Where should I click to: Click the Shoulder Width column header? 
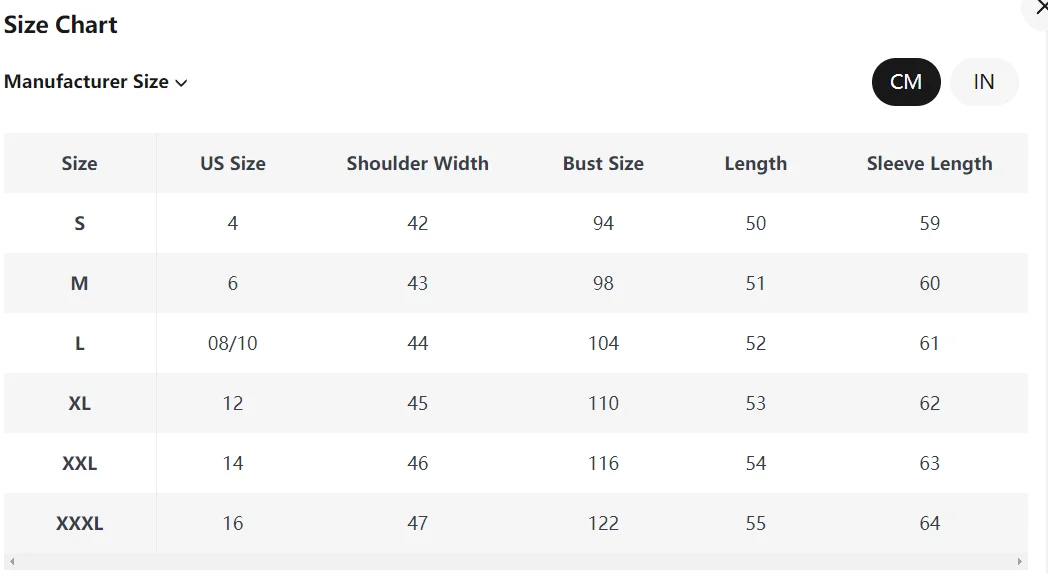tap(417, 163)
